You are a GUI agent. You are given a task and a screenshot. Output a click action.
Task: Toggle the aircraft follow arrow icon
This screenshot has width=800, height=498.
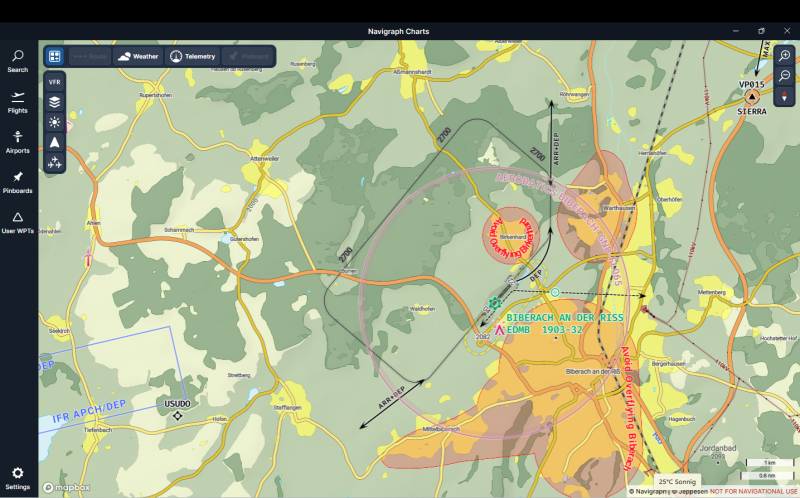click(x=55, y=143)
